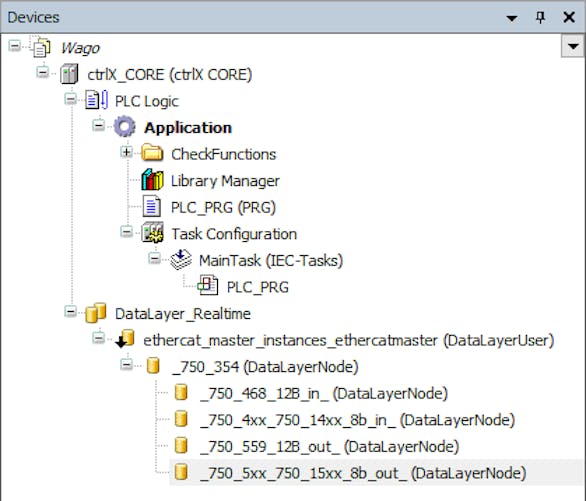
Task: Click the Task Configuration icon
Action: (x=152, y=233)
